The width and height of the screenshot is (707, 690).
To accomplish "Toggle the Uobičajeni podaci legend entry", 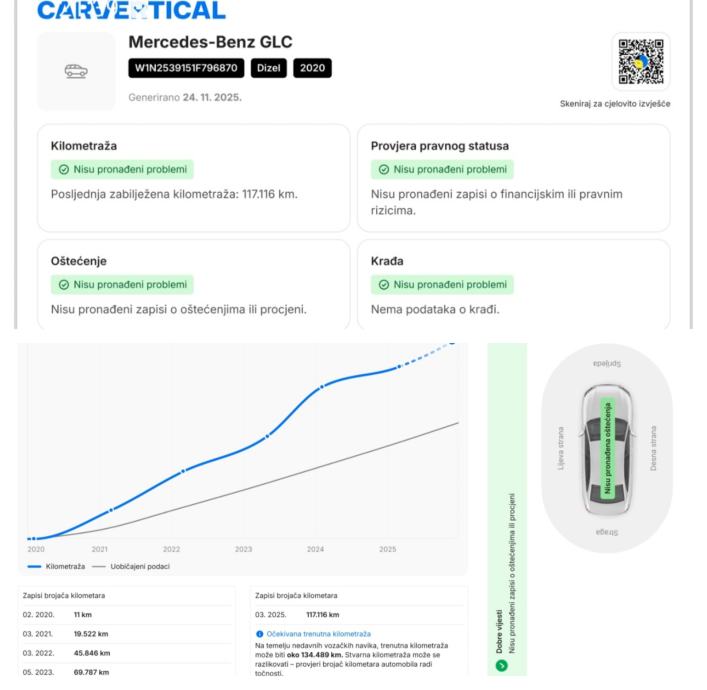I will coord(127,567).
